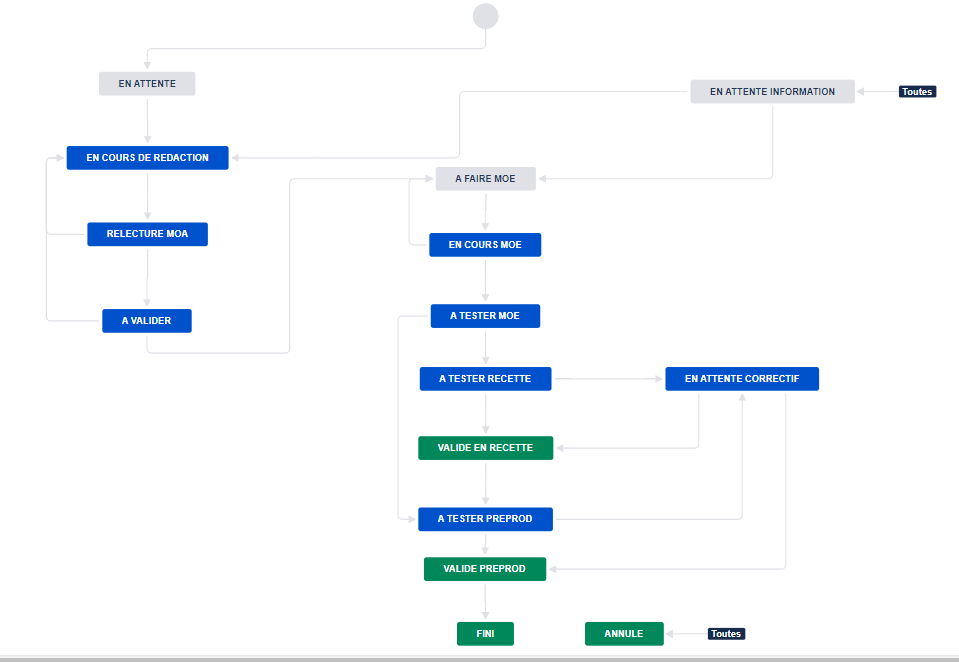Screen dimensions: 959x662
Task: Click the Toutes tag next to EN ATTENTE INFORMATION
Action: [x=917, y=92]
